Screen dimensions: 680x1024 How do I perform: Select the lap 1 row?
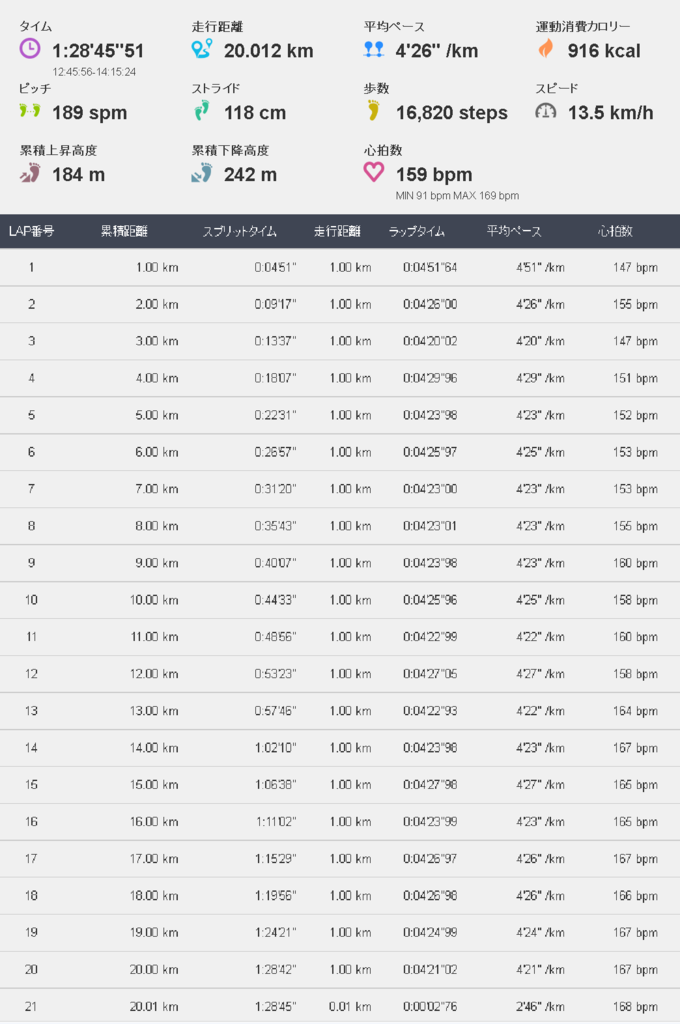point(340,267)
